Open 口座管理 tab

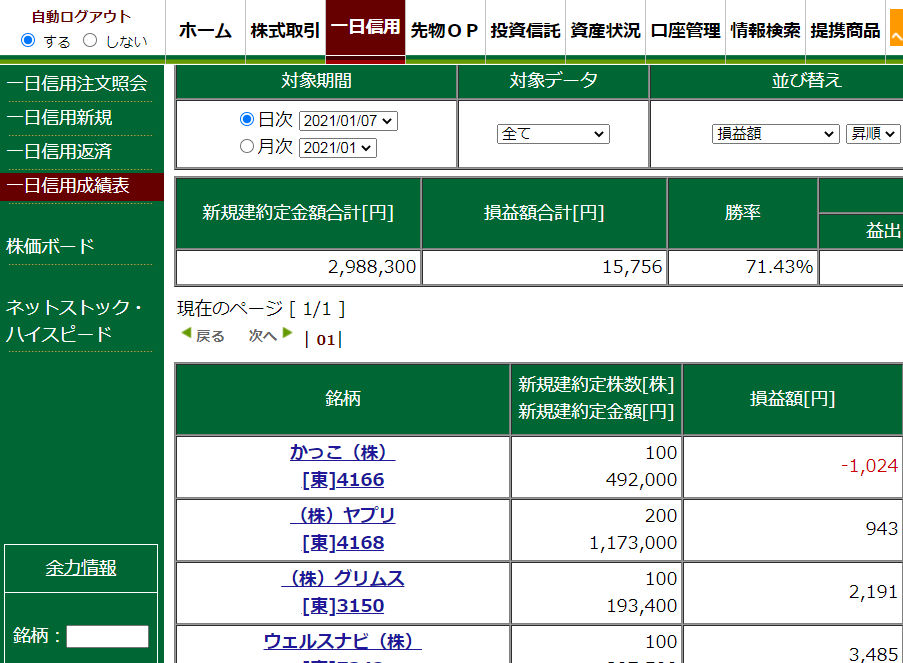click(x=685, y=30)
